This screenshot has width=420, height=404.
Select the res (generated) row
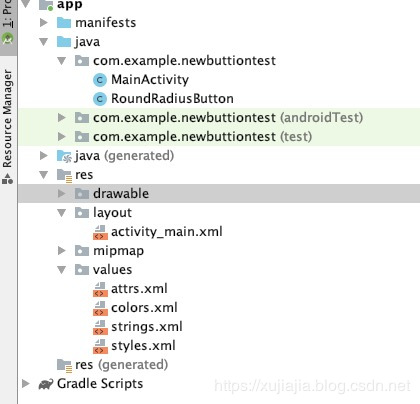[x=219, y=365]
